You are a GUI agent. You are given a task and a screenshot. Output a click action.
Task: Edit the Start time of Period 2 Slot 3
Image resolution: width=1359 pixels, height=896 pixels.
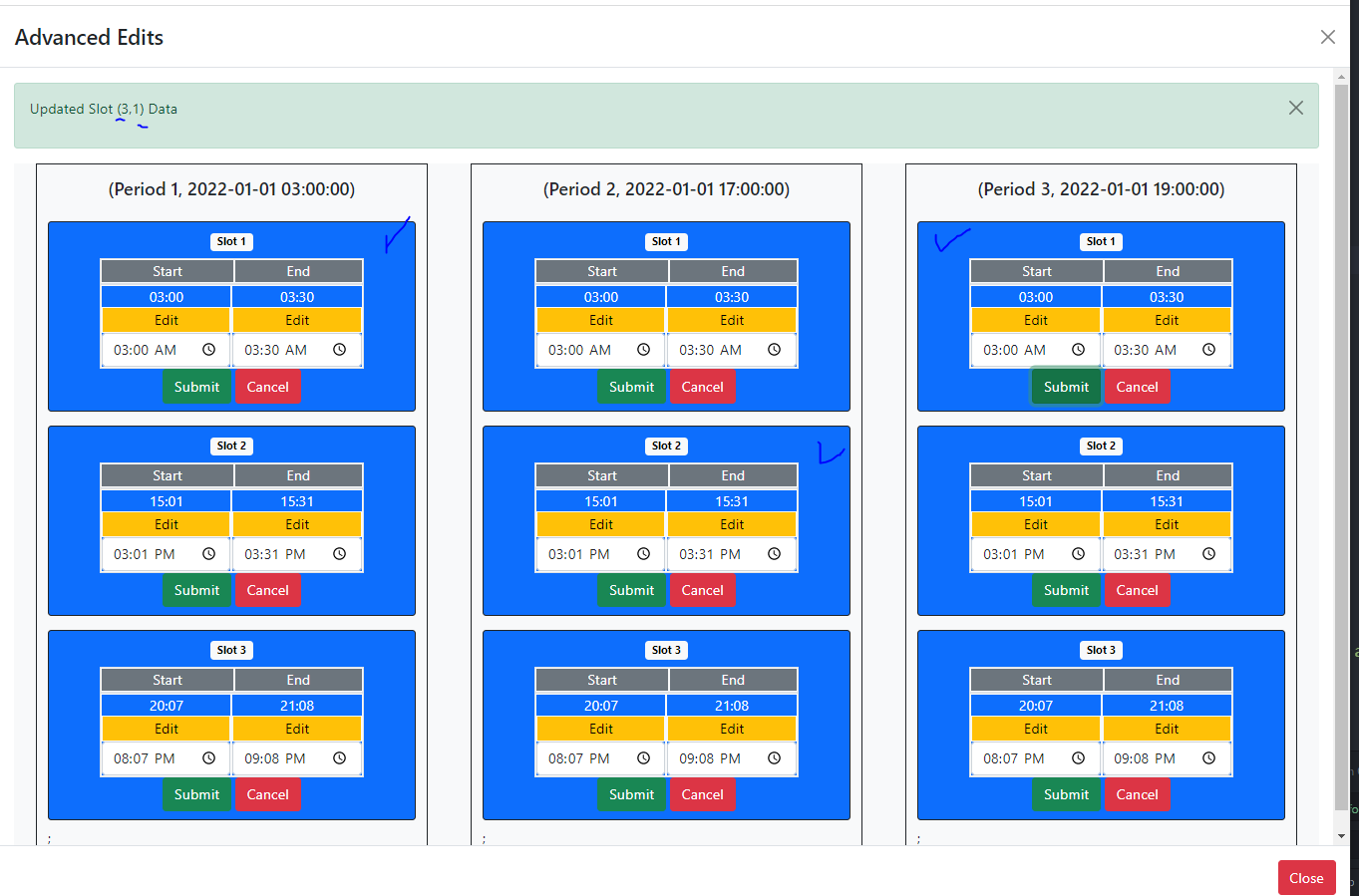click(601, 729)
